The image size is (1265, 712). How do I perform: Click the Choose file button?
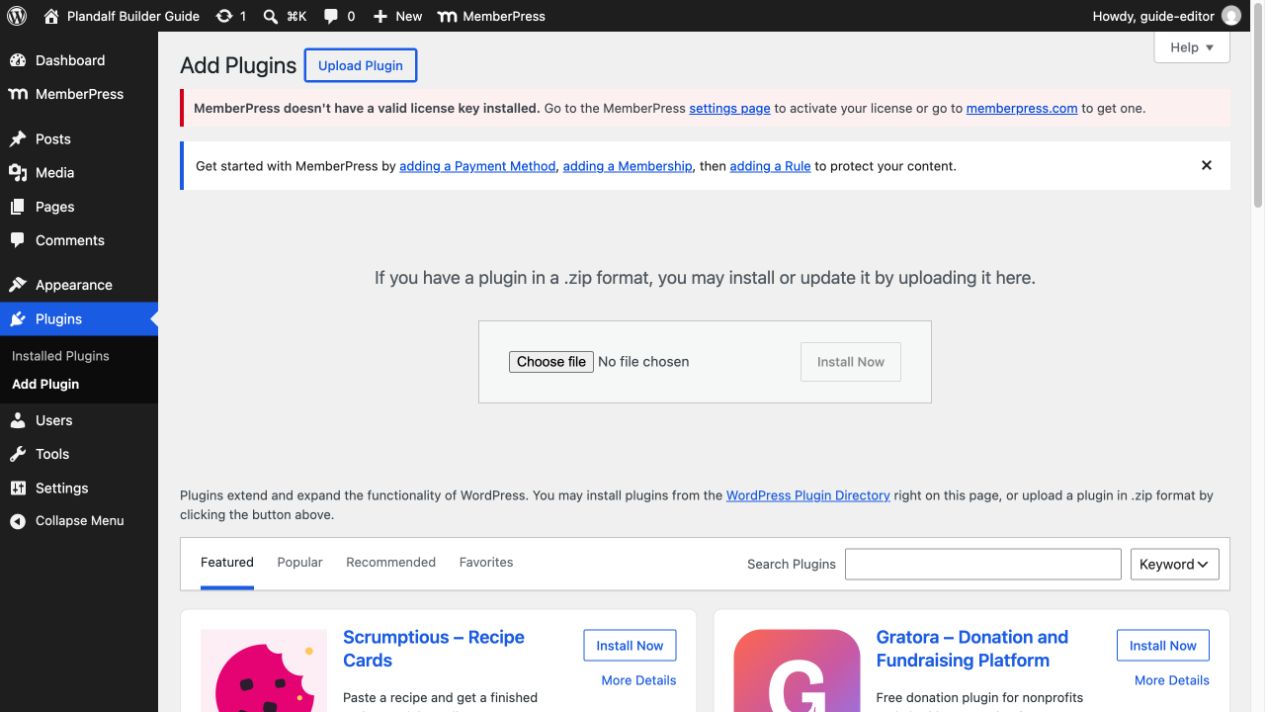[551, 362]
